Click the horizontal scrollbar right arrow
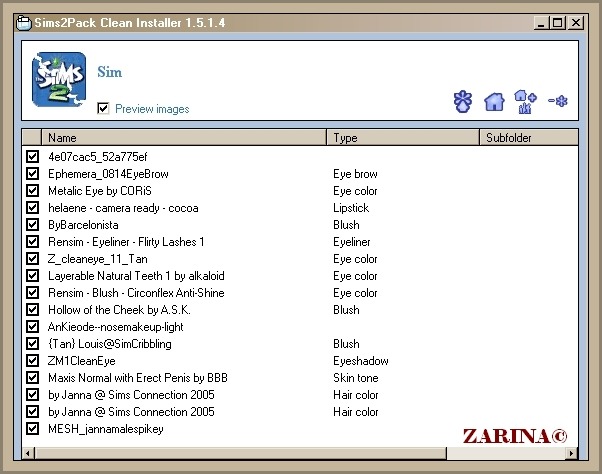The width and height of the screenshot is (602, 474). 571,453
